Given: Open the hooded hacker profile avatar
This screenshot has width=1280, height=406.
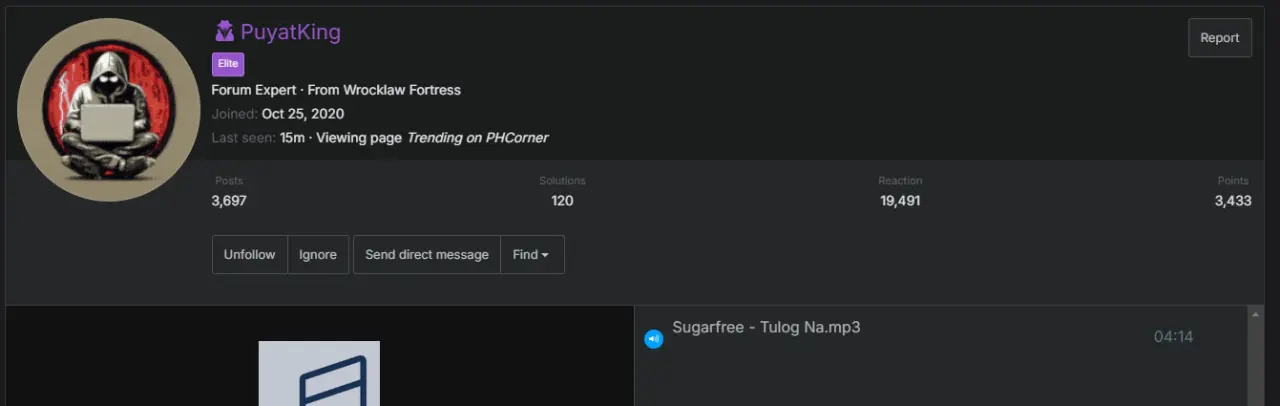Looking at the screenshot, I should tap(109, 109).
